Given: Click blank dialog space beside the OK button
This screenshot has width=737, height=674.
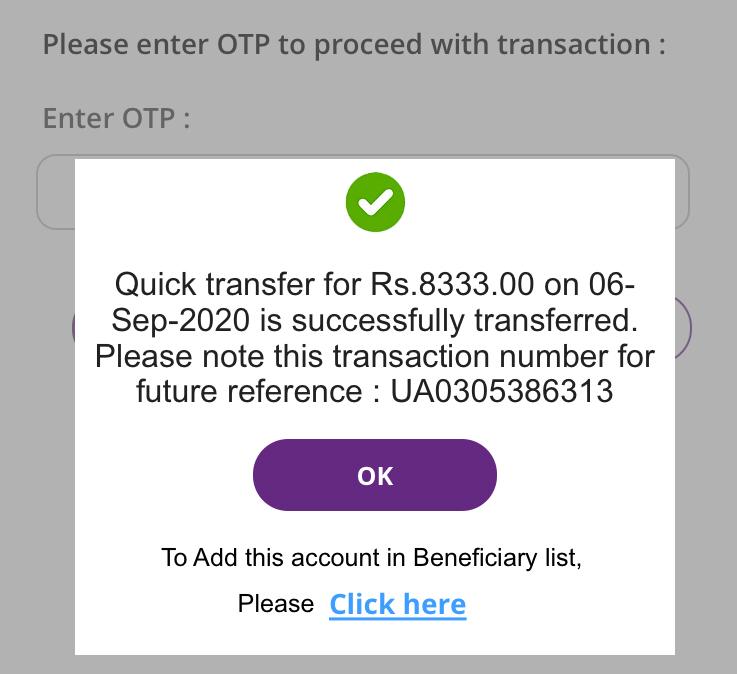Looking at the screenshot, I should tap(583, 475).
